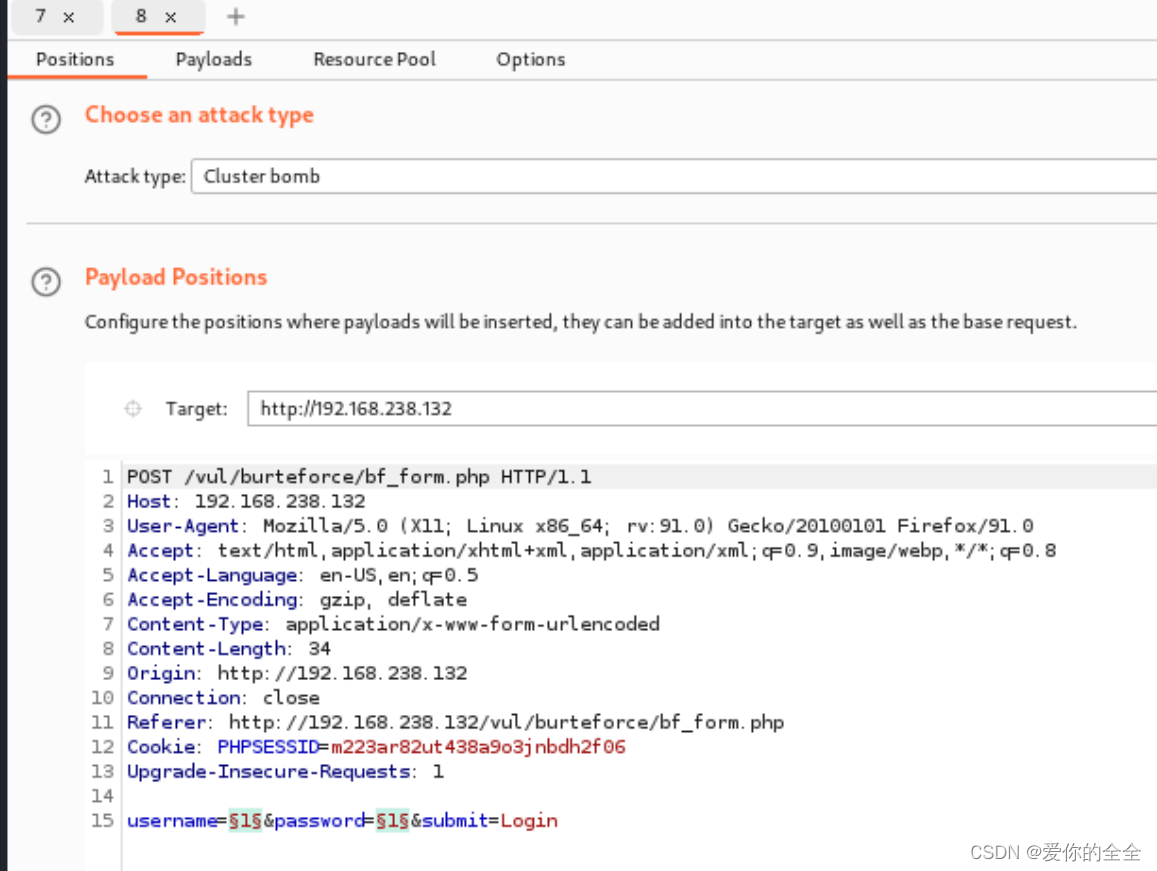Open the Resource Pool tab

(x=374, y=59)
